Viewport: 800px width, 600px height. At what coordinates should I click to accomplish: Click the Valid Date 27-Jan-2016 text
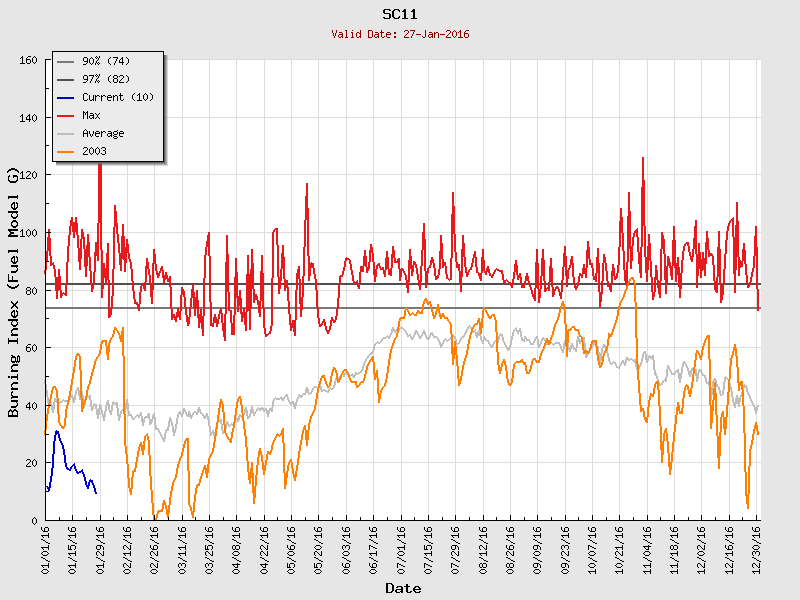click(400, 34)
